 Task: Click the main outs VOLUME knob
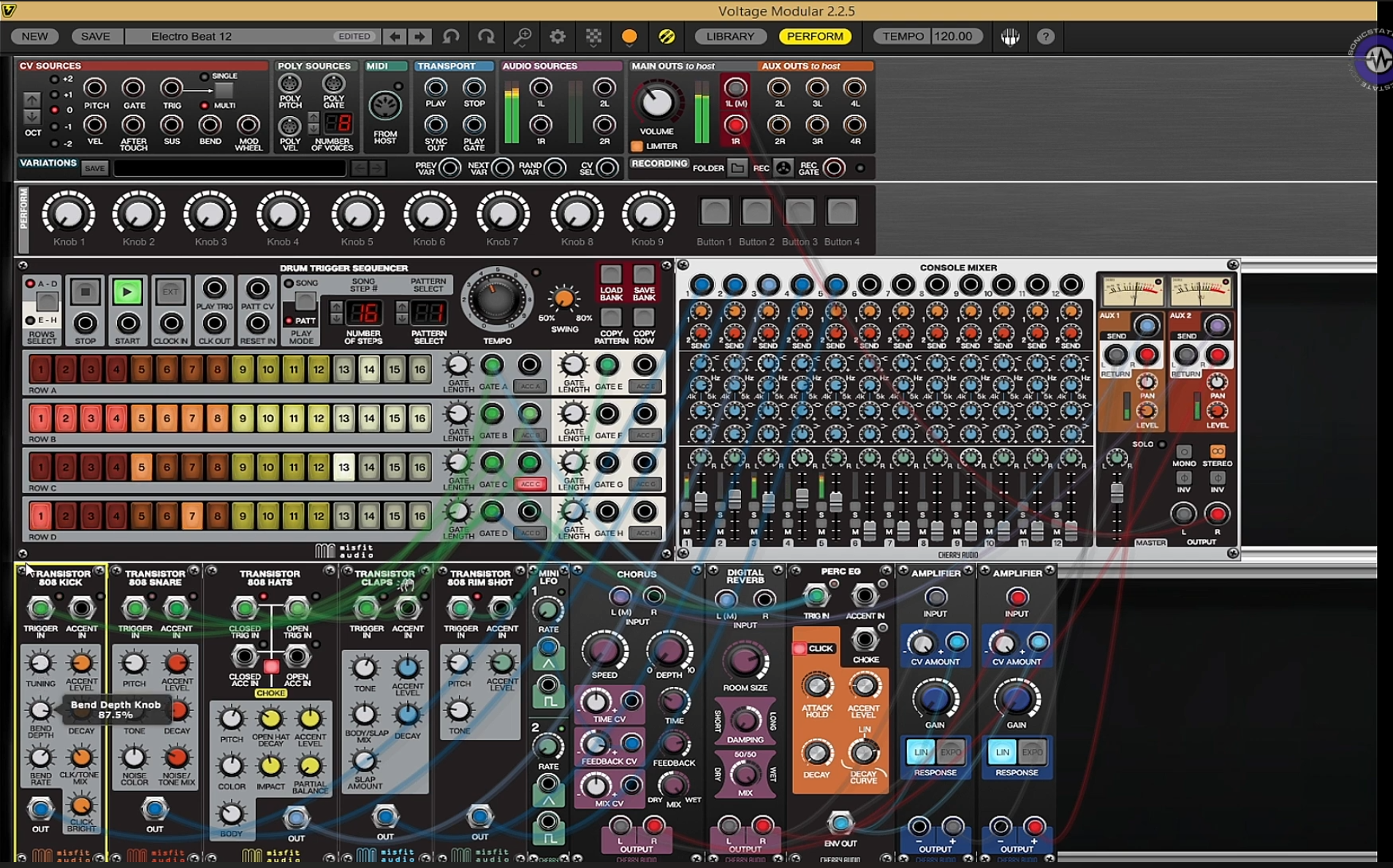click(x=656, y=102)
